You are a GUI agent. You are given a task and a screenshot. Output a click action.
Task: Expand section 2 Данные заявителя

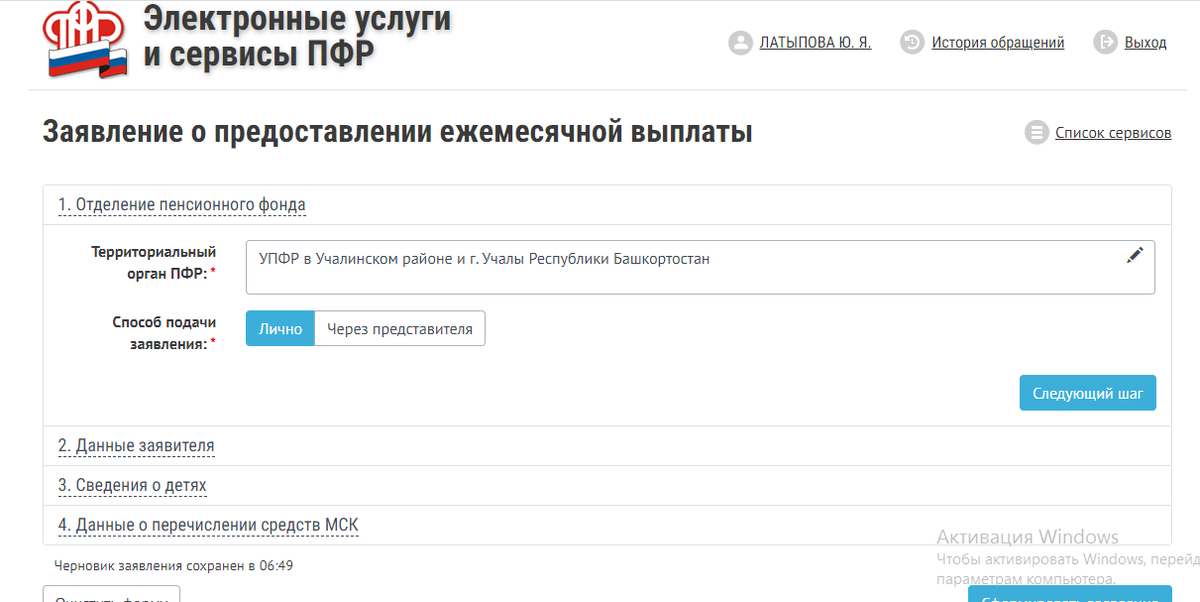click(136, 446)
